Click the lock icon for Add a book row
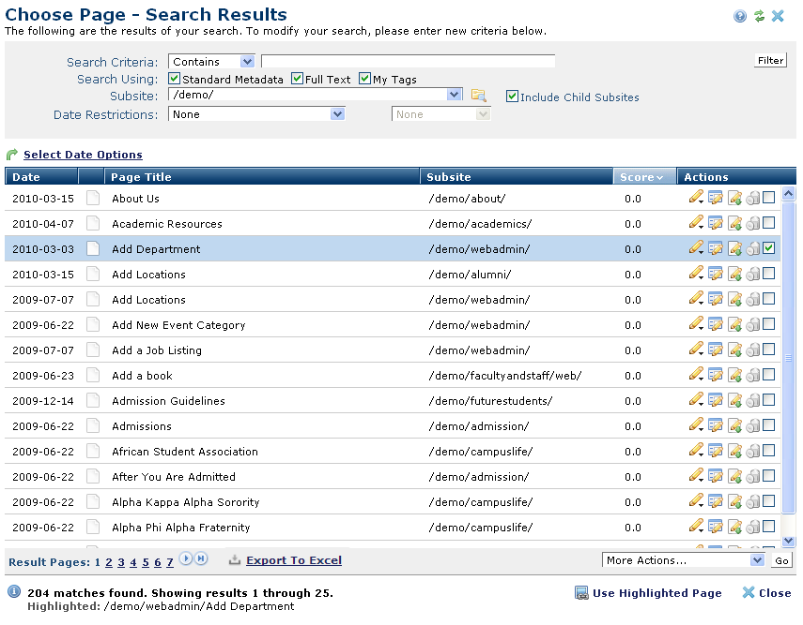803x625 pixels. coord(752,376)
